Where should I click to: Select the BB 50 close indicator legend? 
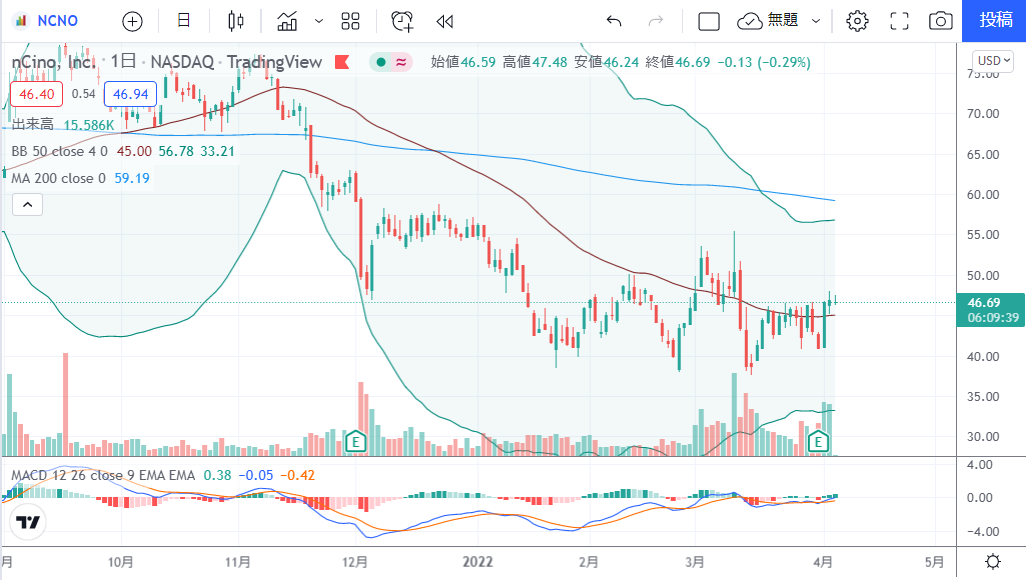point(60,151)
